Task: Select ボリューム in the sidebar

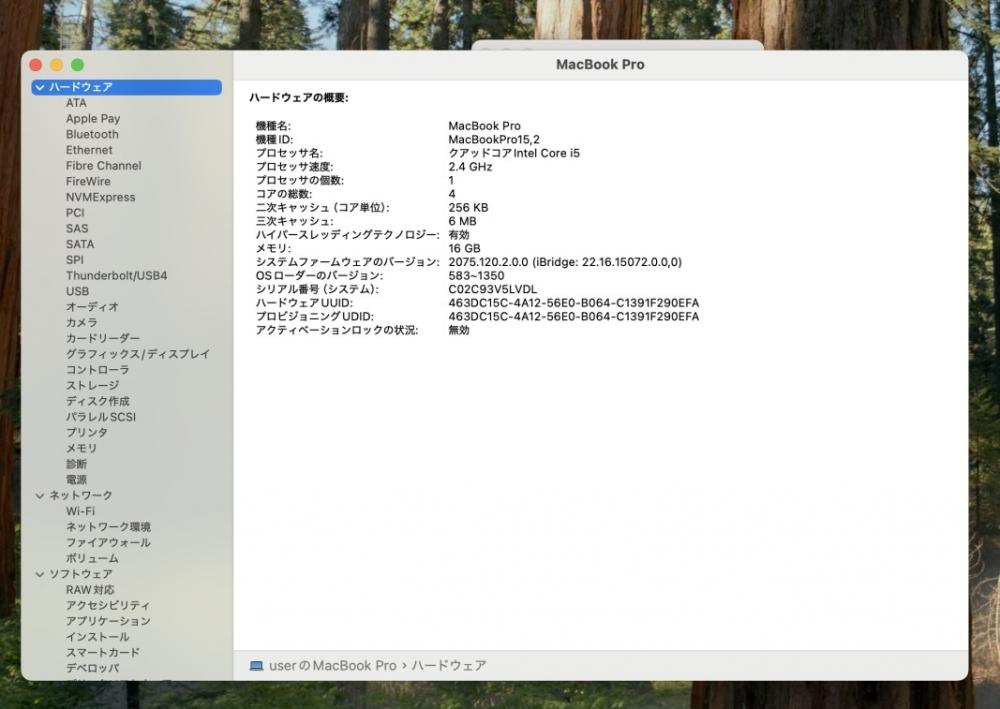Action: point(92,559)
